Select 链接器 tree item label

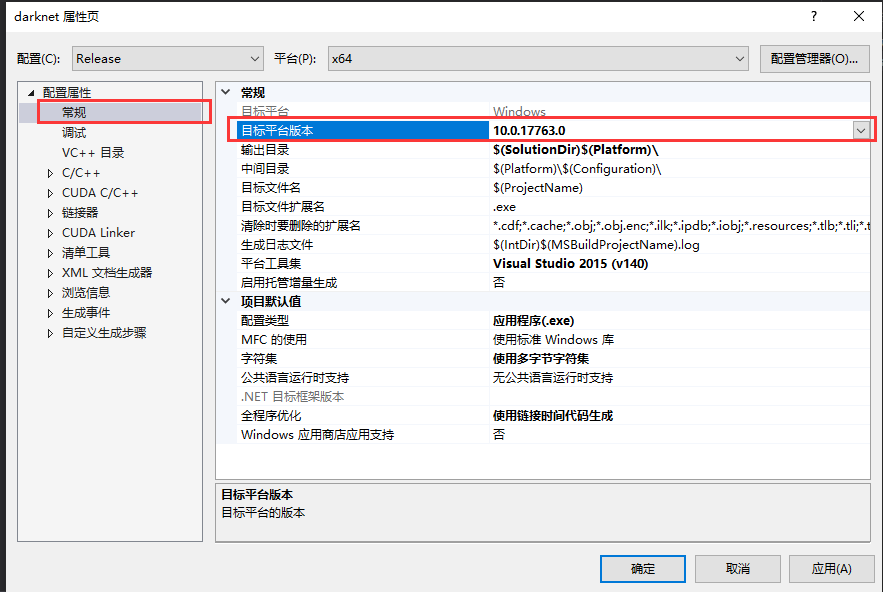click(x=80, y=213)
